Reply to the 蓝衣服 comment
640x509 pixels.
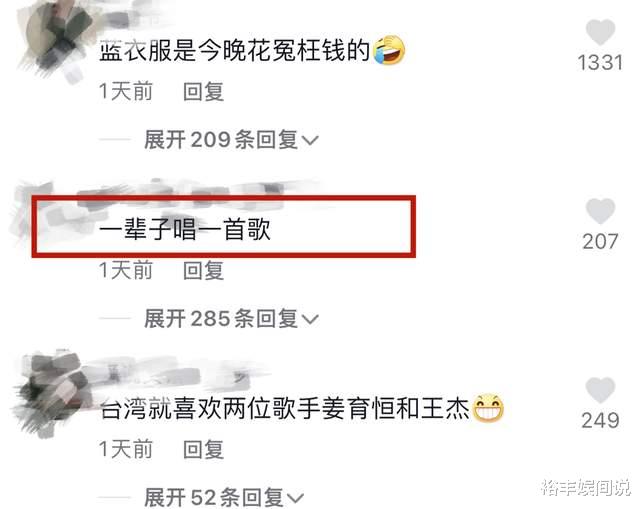[x=203, y=91]
